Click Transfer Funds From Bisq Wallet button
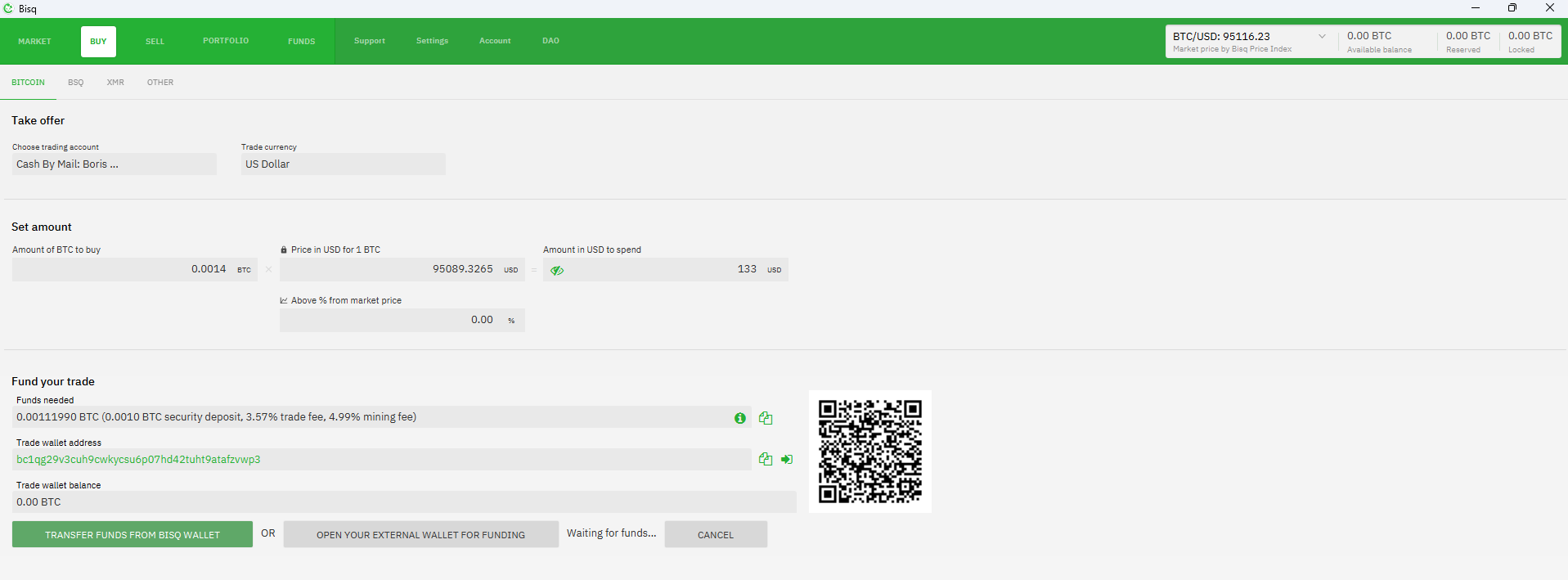Image resolution: width=1568 pixels, height=580 pixels. (133, 535)
